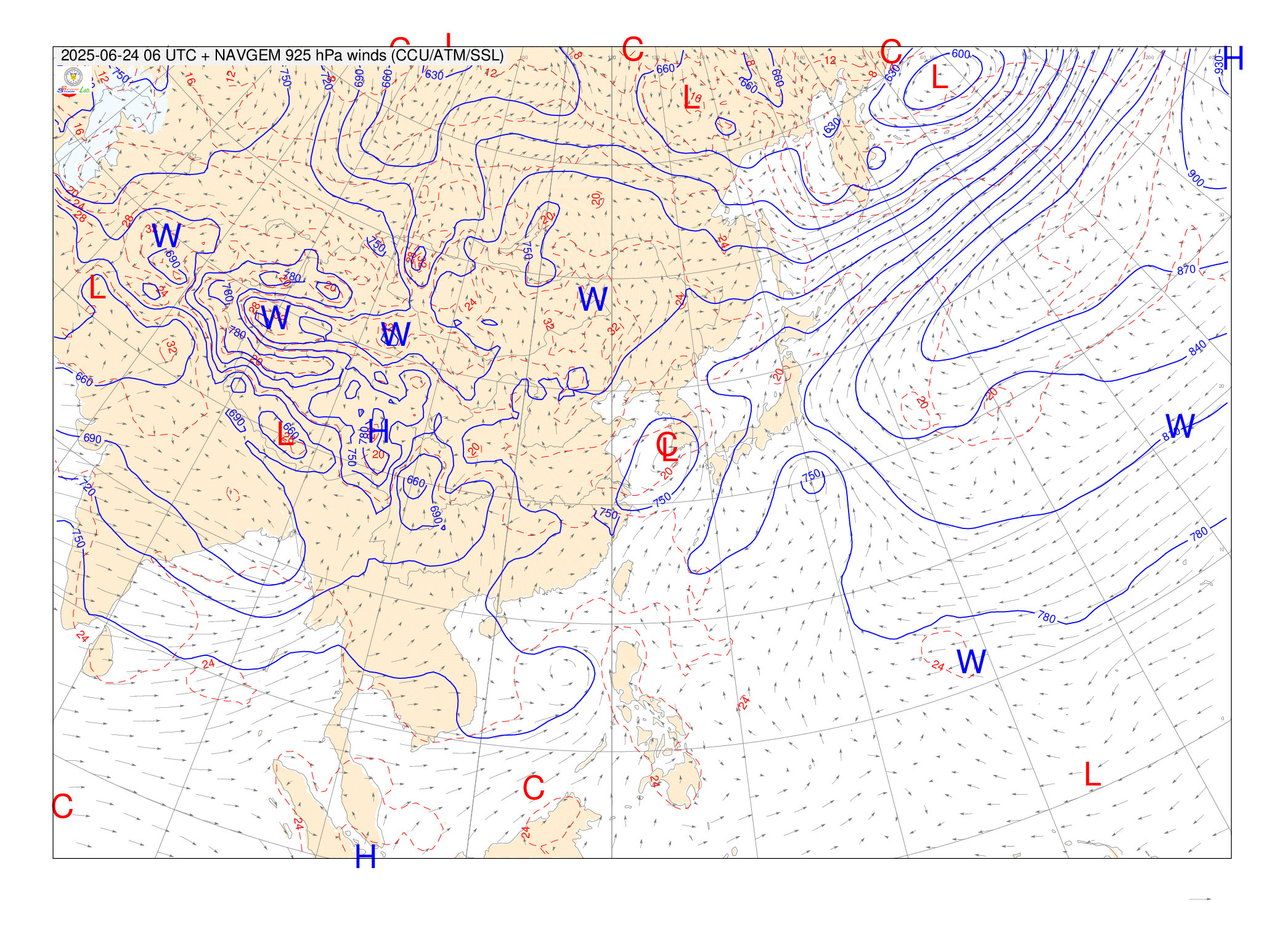Screen dimensions: 1288x931
Task: Click the blue W overlapping the 810 label
Action: (1180, 425)
